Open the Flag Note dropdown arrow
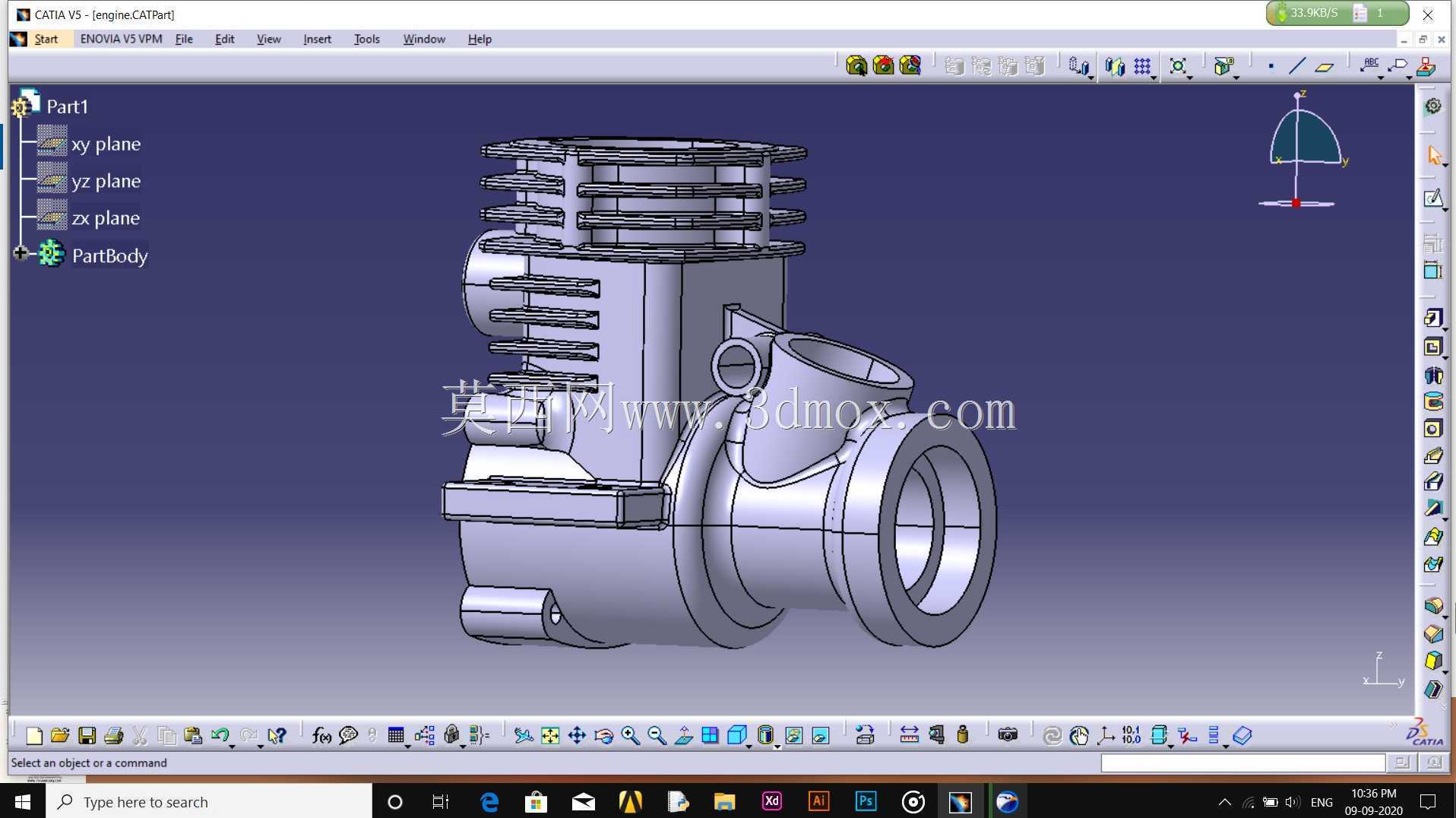 tap(1409, 77)
